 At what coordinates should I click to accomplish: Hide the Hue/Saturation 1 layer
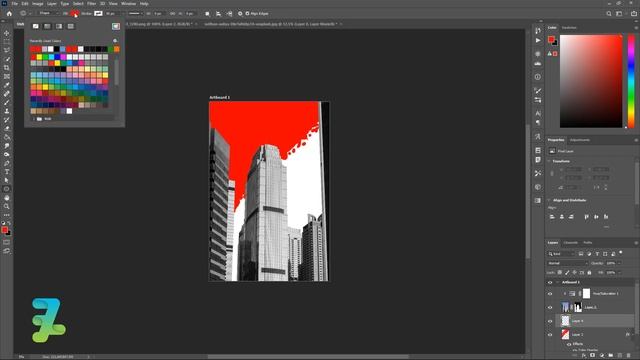tap(550, 293)
